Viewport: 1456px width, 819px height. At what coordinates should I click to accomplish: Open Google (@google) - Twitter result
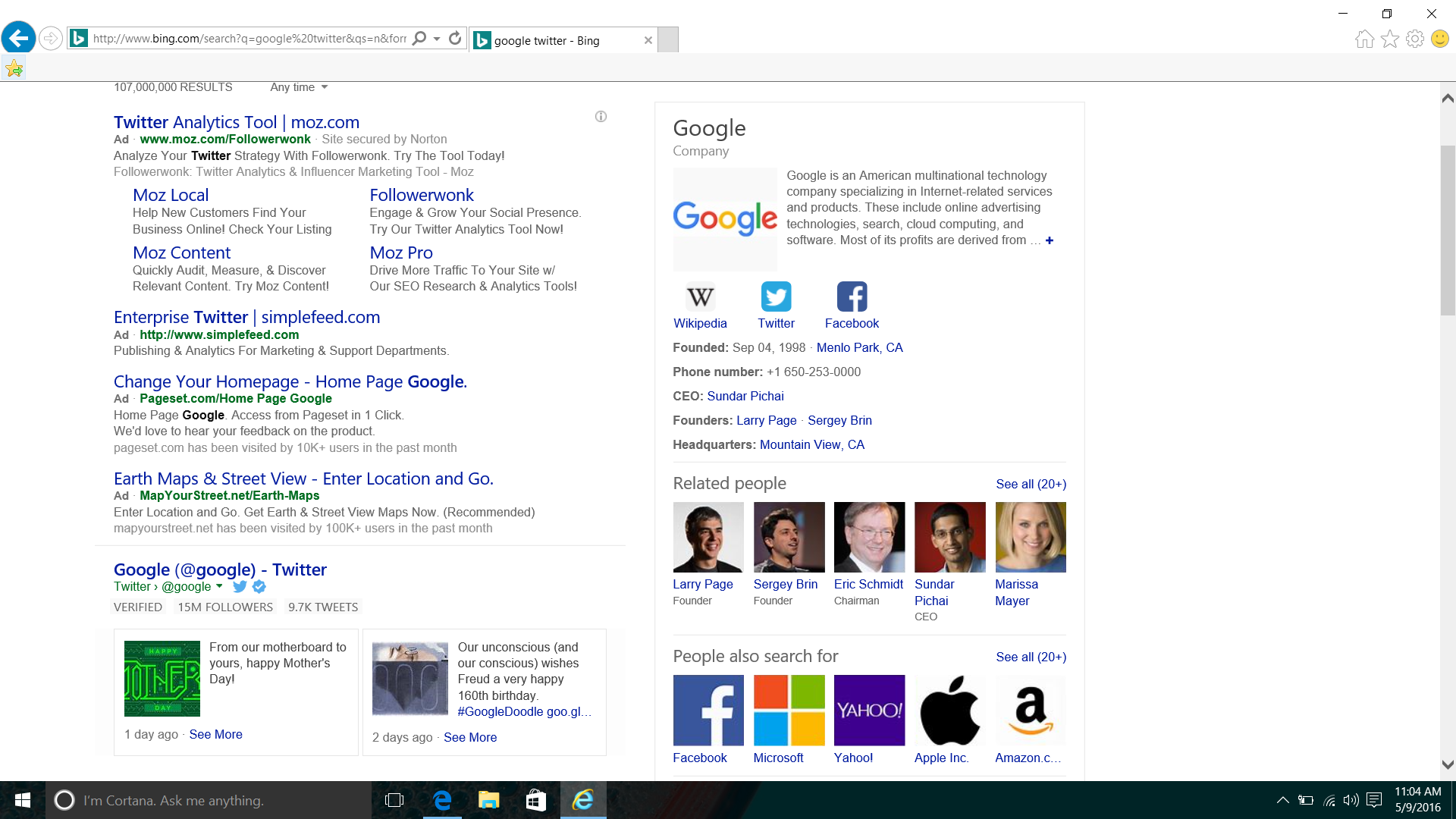pyautogui.click(x=220, y=570)
